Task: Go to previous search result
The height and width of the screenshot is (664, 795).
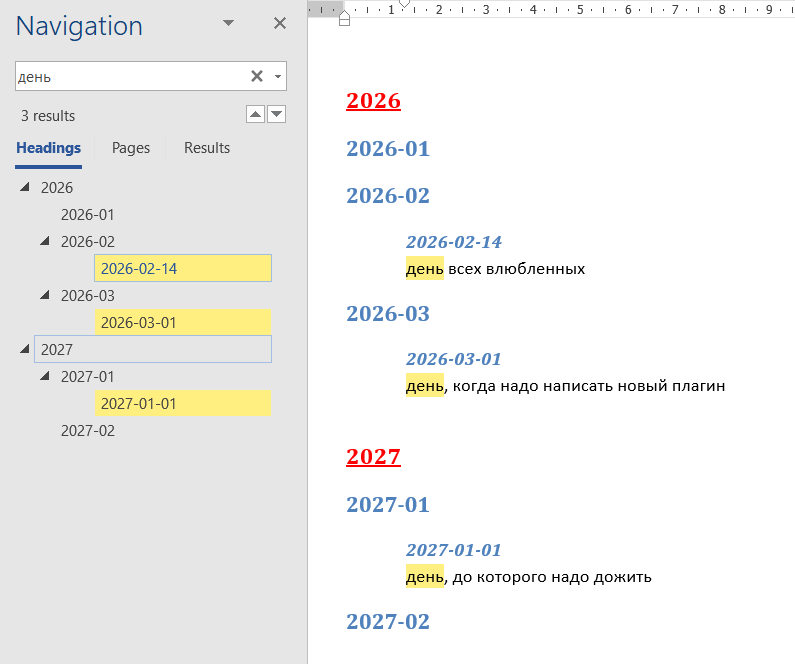Action: [255, 115]
